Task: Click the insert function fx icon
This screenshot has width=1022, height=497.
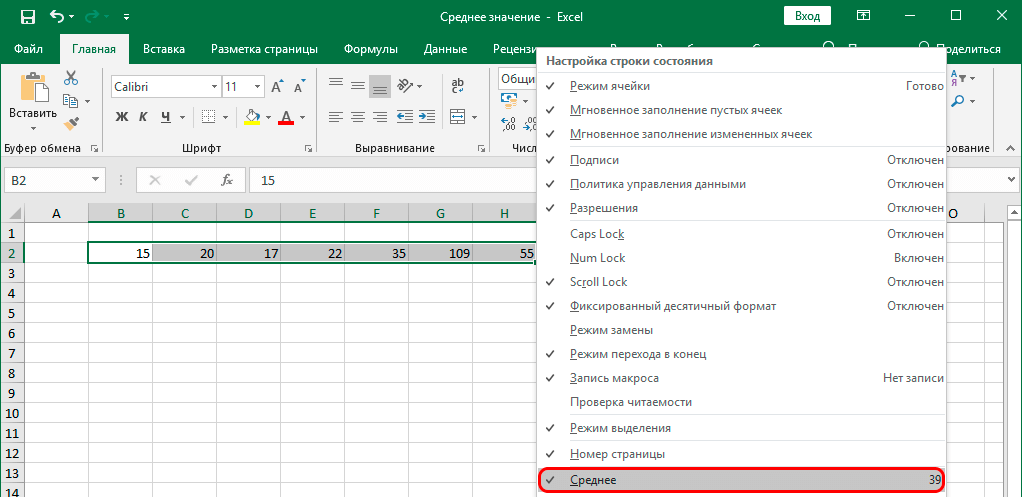Action: click(227, 181)
